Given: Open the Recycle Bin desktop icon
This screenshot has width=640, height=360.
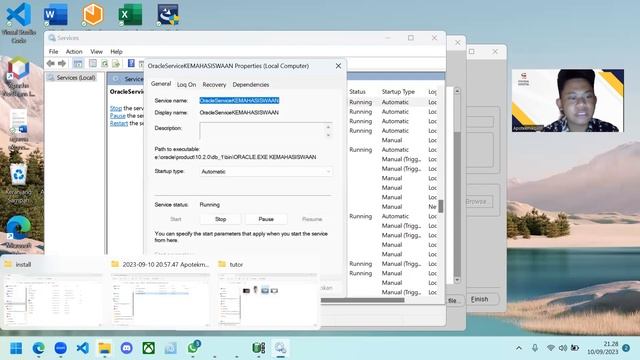Looking at the screenshot, I should pyautogui.click(x=18, y=184).
